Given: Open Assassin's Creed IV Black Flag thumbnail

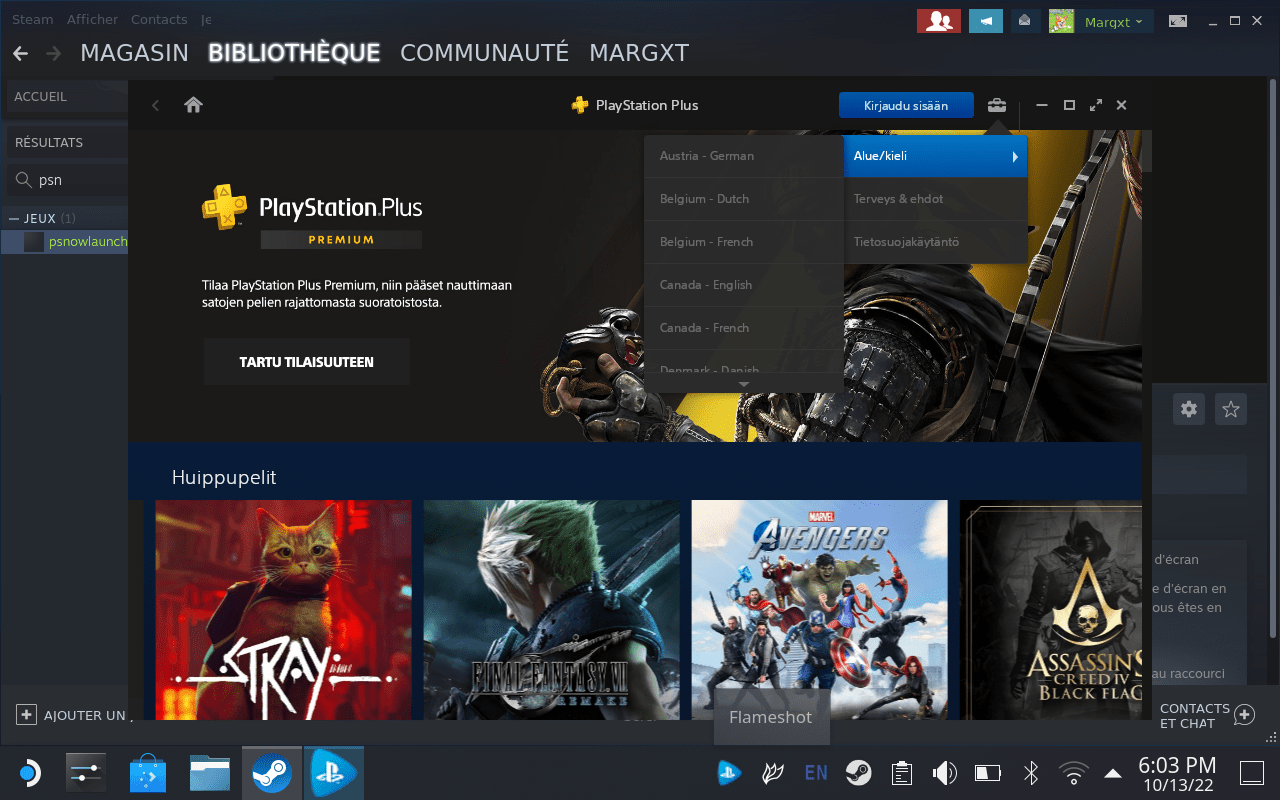Looking at the screenshot, I should pyautogui.click(x=1051, y=609).
